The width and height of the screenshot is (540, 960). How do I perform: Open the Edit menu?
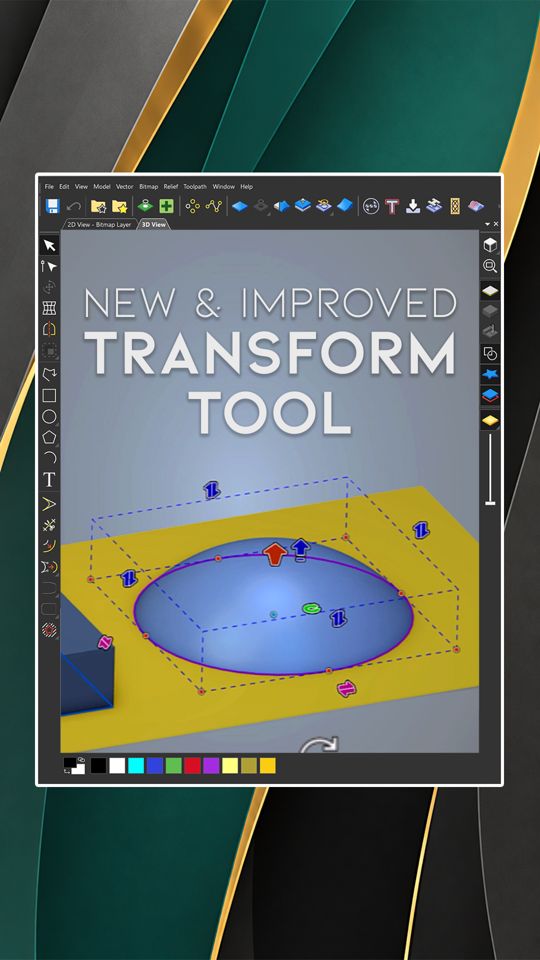tap(64, 186)
